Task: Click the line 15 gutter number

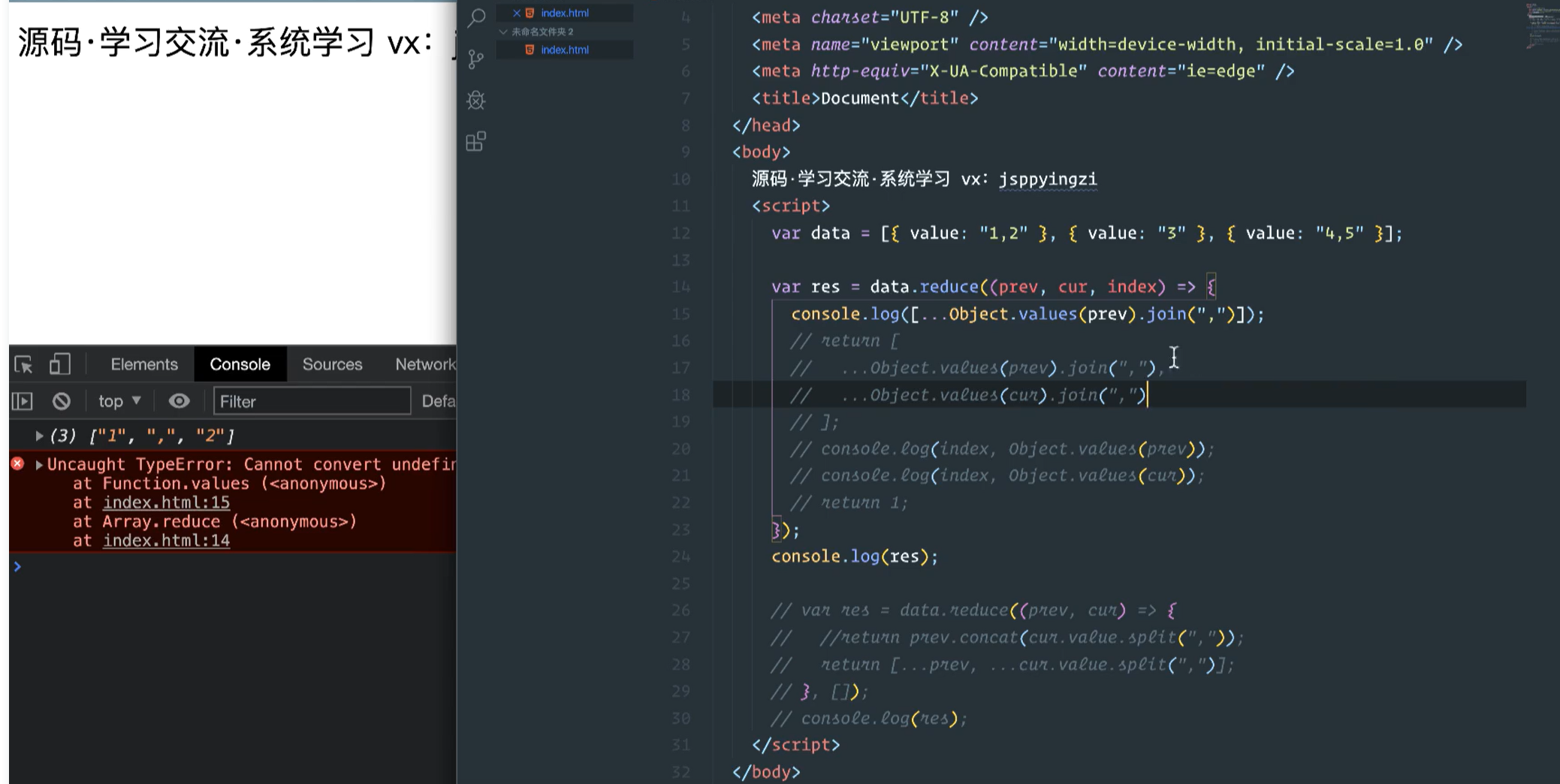Action: (x=681, y=314)
